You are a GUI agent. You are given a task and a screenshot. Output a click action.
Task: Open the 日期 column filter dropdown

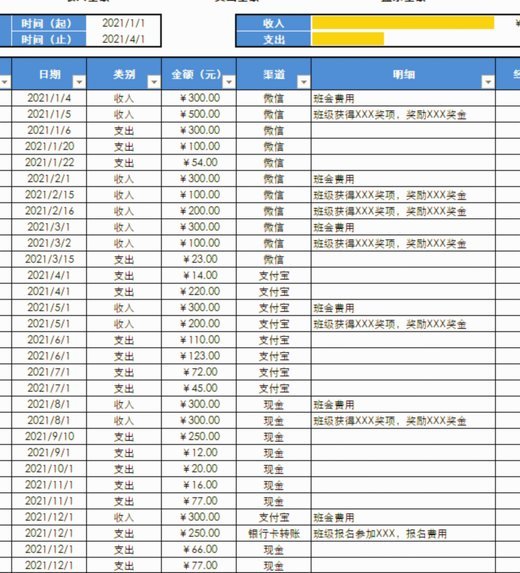tap(79, 82)
